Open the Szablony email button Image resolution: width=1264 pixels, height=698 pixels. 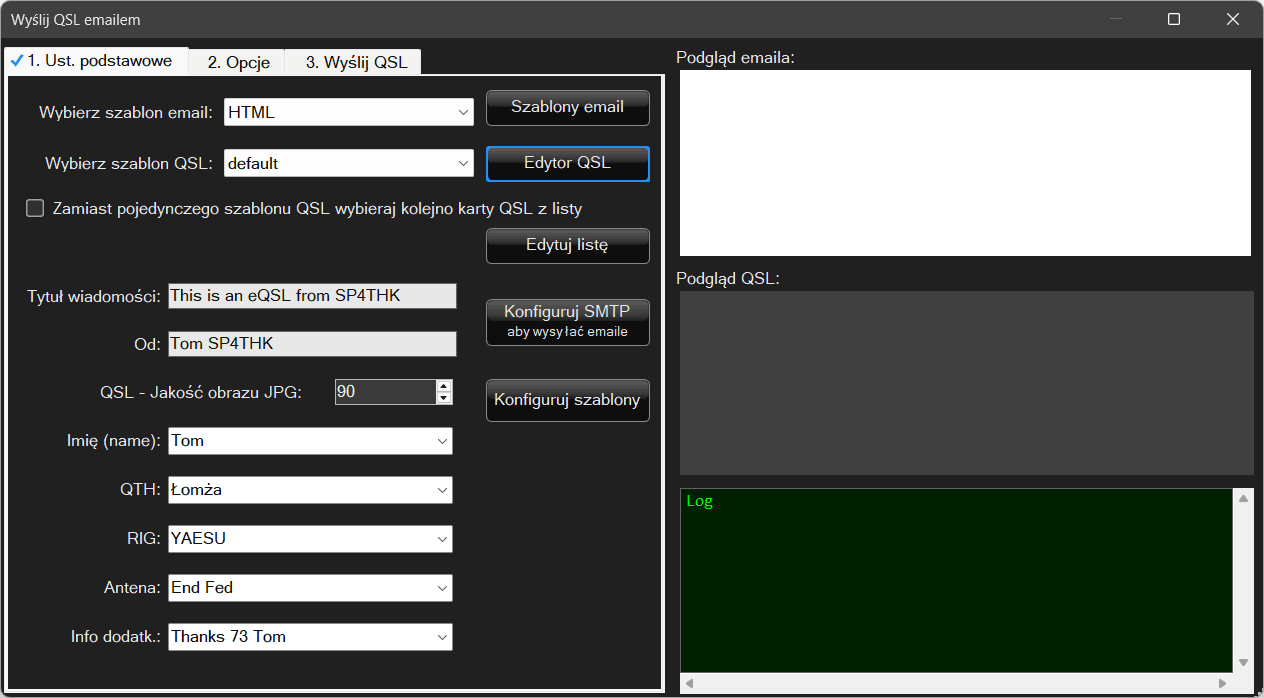[567, 108]
